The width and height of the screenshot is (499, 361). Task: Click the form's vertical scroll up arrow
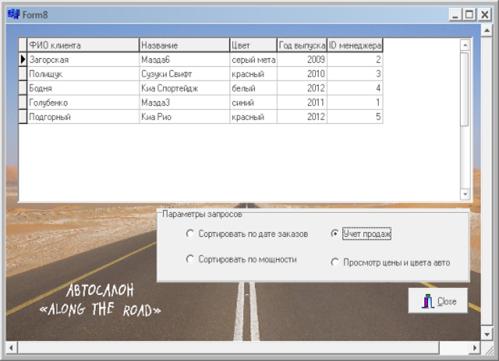487,31
